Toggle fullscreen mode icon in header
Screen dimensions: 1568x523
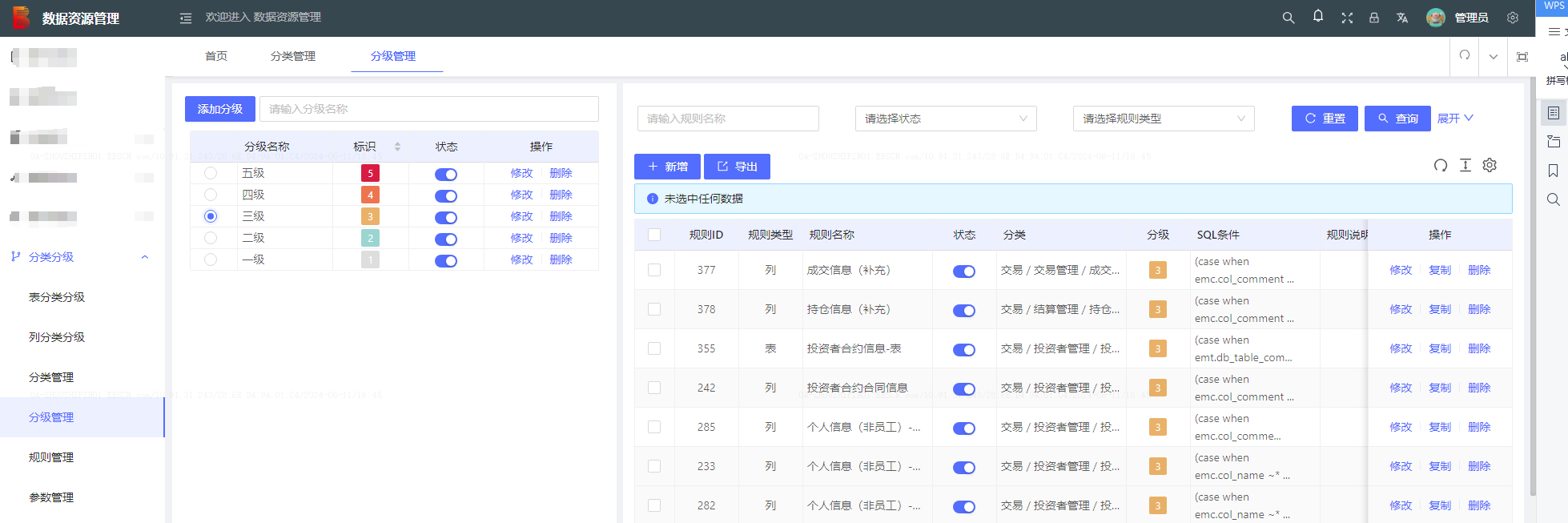pyautogui.click(x=1347, y=18)
